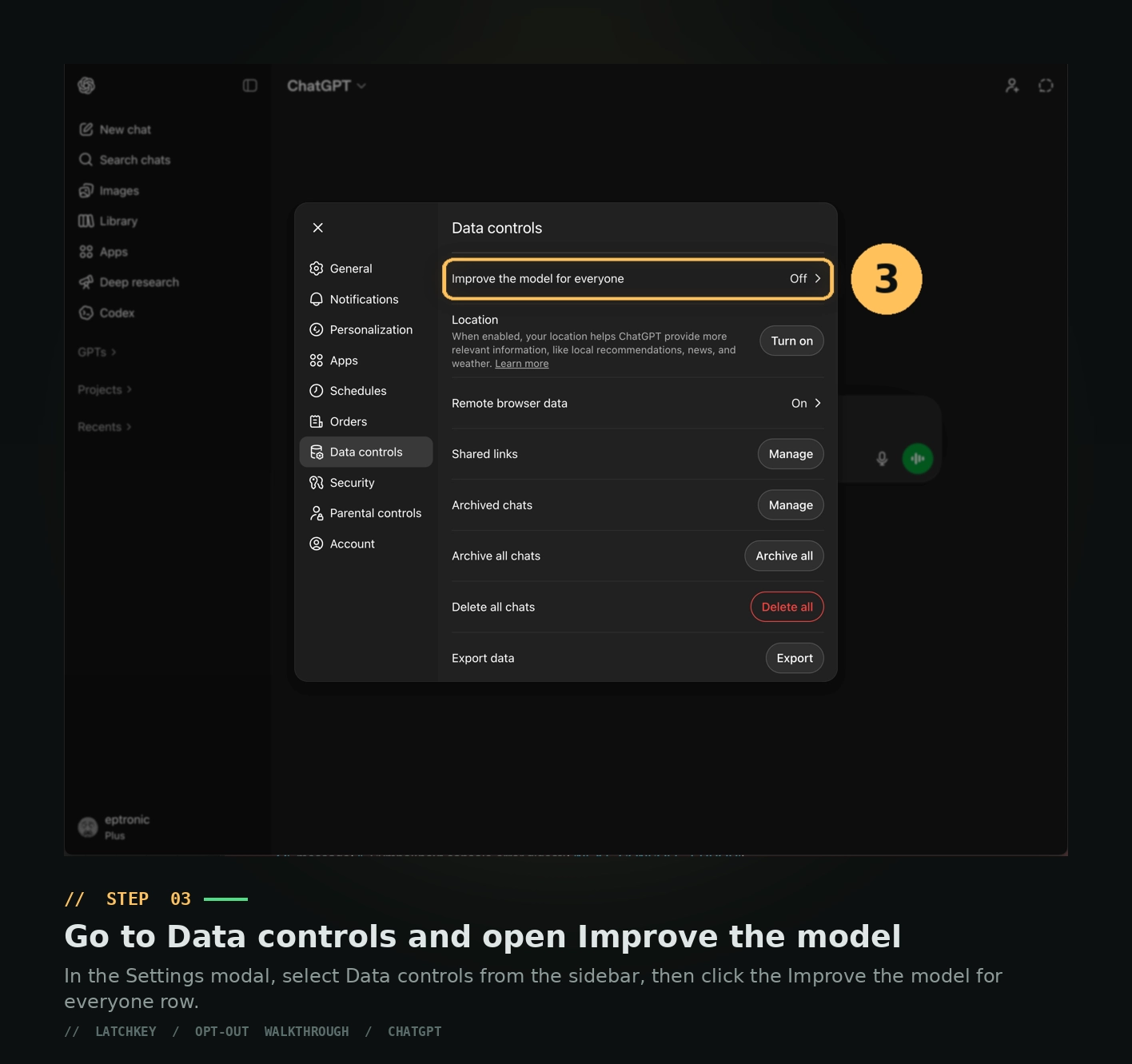Screen dimensions: 1132x1064
Task: Expand the Projects section
Action: point(104,390)
